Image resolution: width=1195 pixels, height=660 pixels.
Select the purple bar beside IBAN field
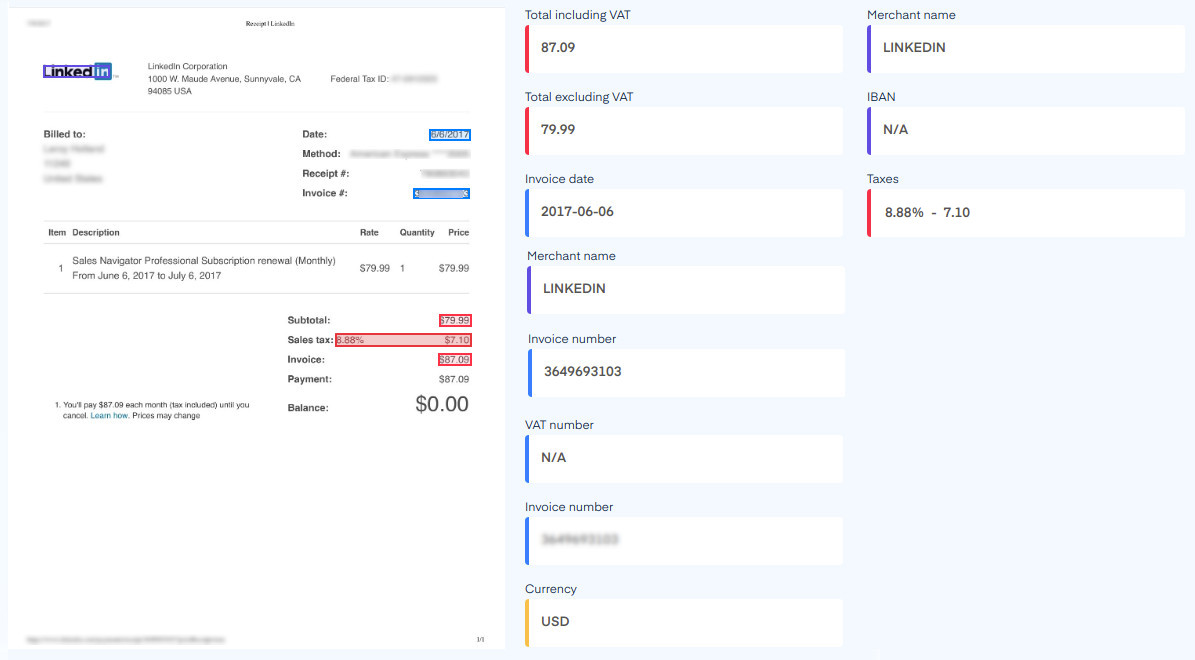click(x=868, y=130)
